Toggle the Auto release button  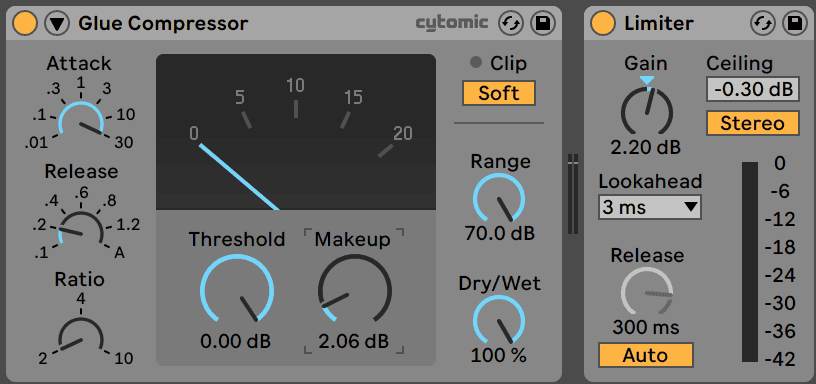pyautogui.click(x=645, y=355)
